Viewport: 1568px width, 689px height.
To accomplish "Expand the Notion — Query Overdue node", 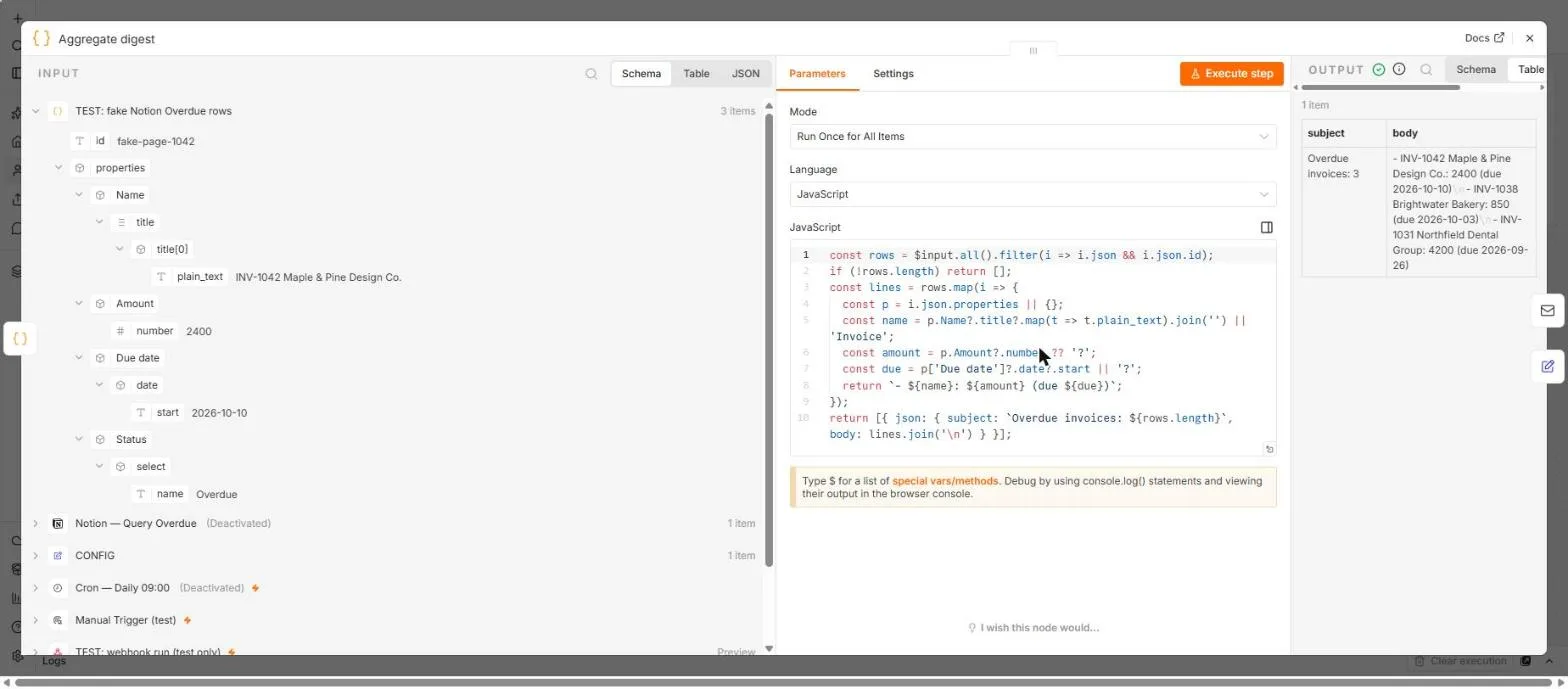I will coord(35,523).
